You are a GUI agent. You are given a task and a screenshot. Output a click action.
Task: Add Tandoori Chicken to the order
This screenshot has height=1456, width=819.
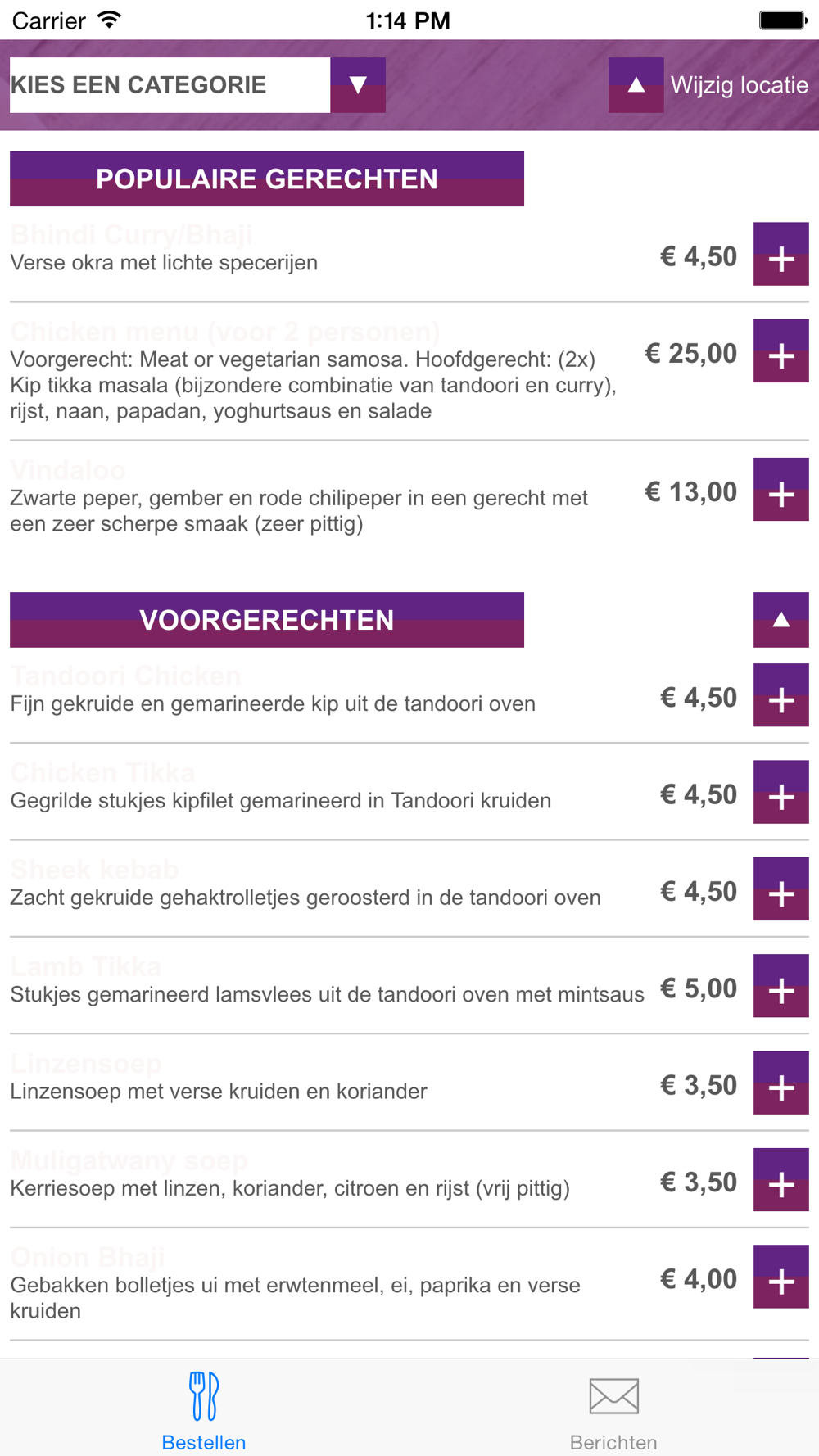pyautogui.click(x=781, y=695)
